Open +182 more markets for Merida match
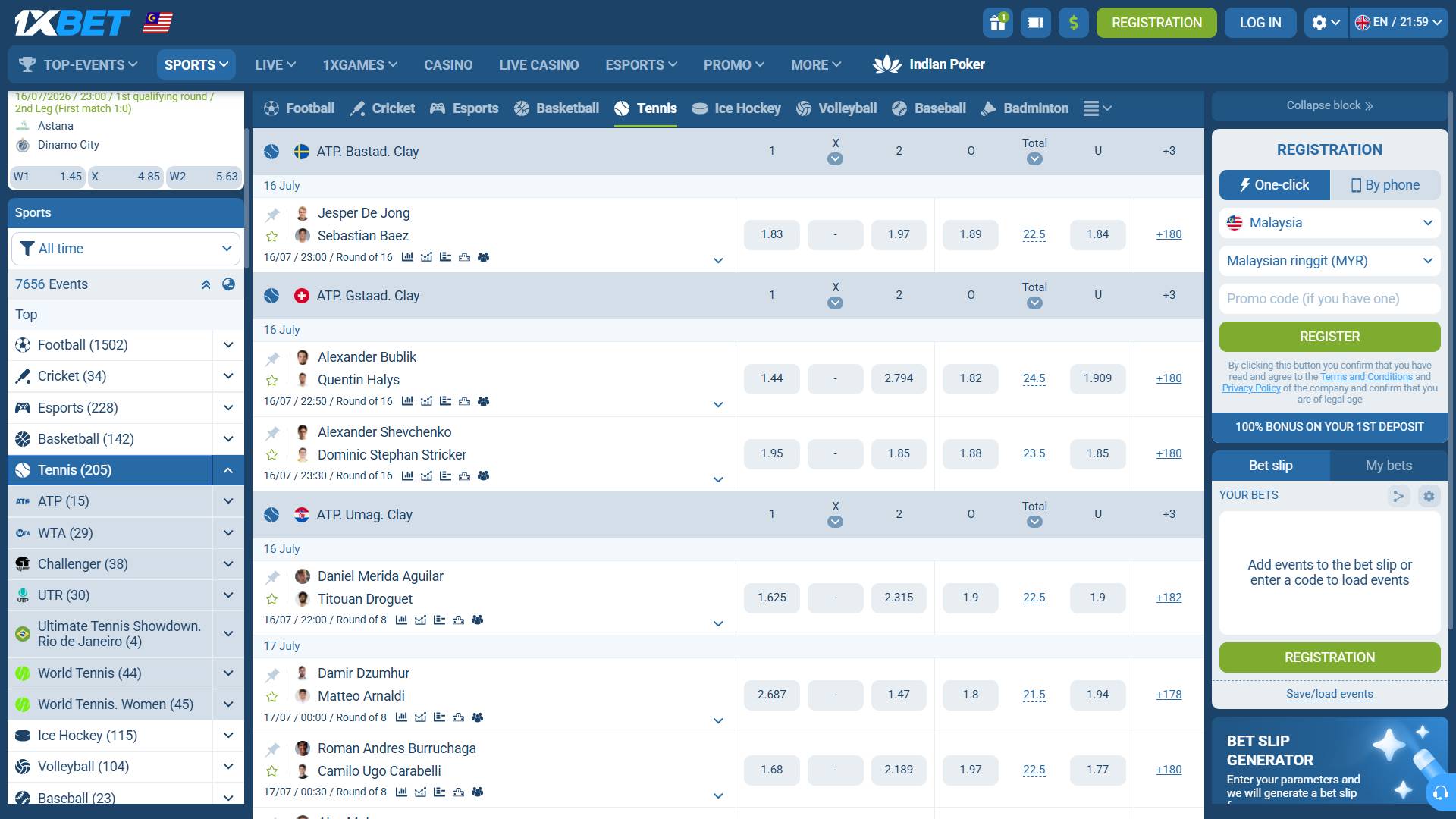 [x=1169, y=598]
